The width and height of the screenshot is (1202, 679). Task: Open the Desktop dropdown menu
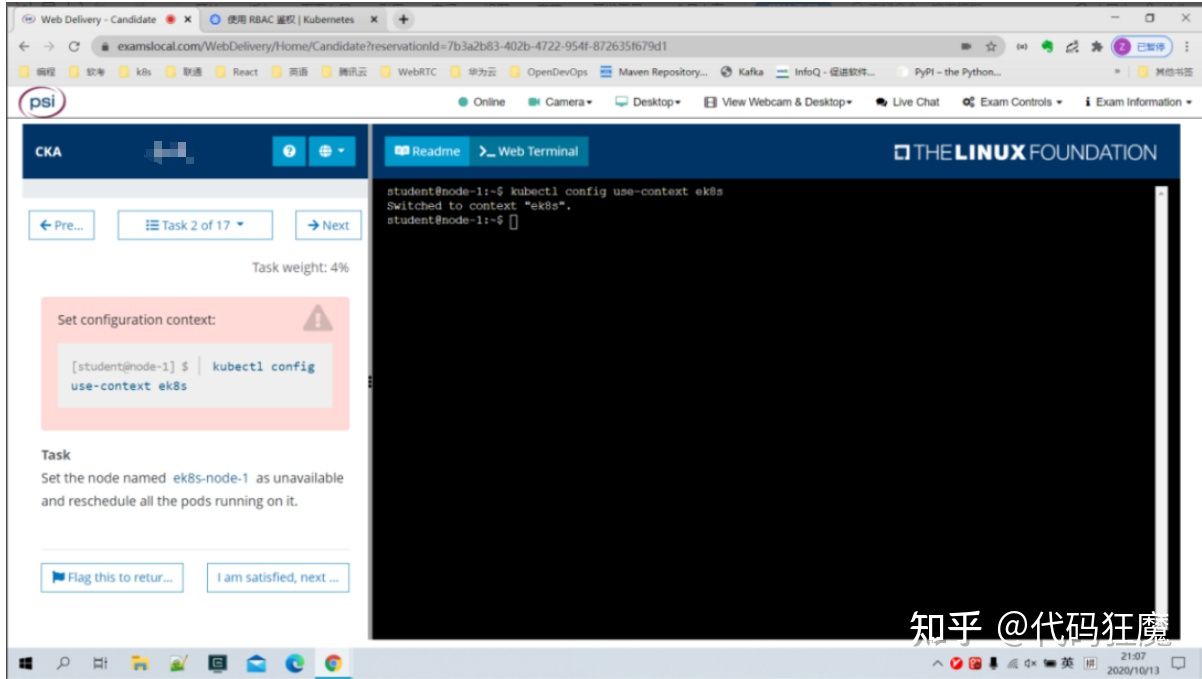click(648, 102)
